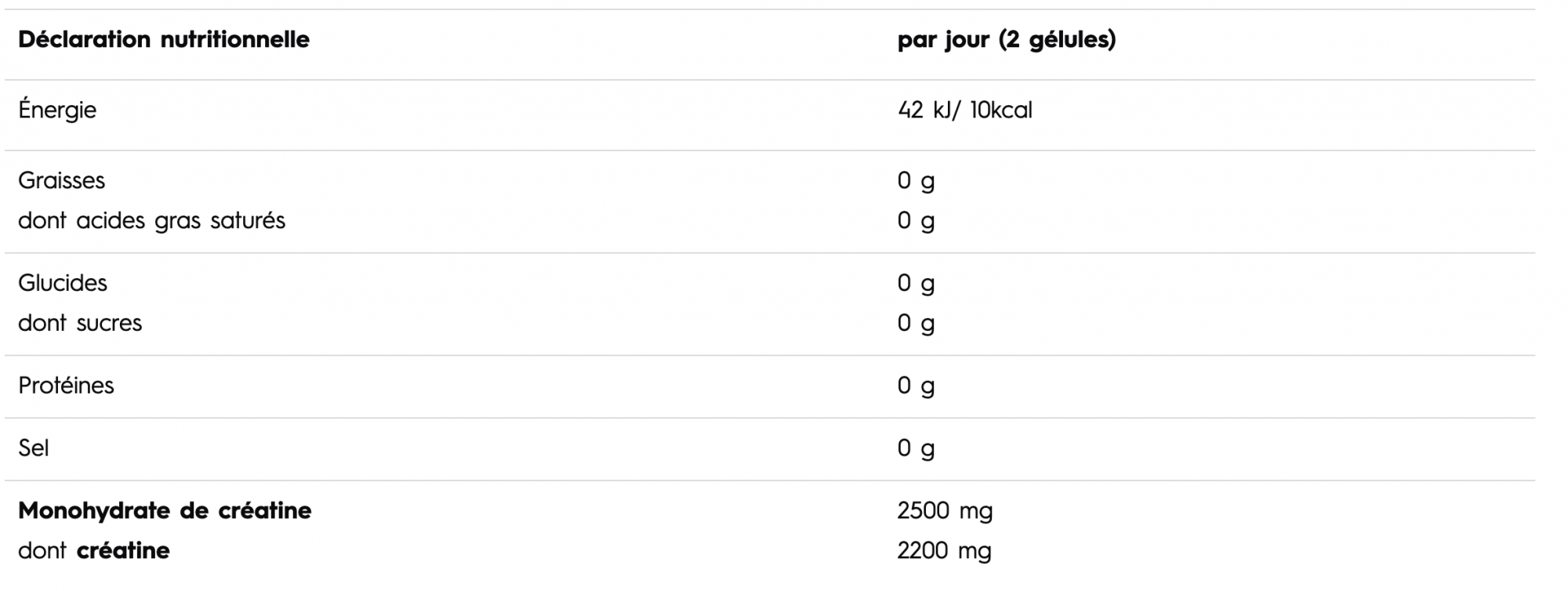Click the 0 g value for Protéines
The image size is (1568, 591).
916,387
